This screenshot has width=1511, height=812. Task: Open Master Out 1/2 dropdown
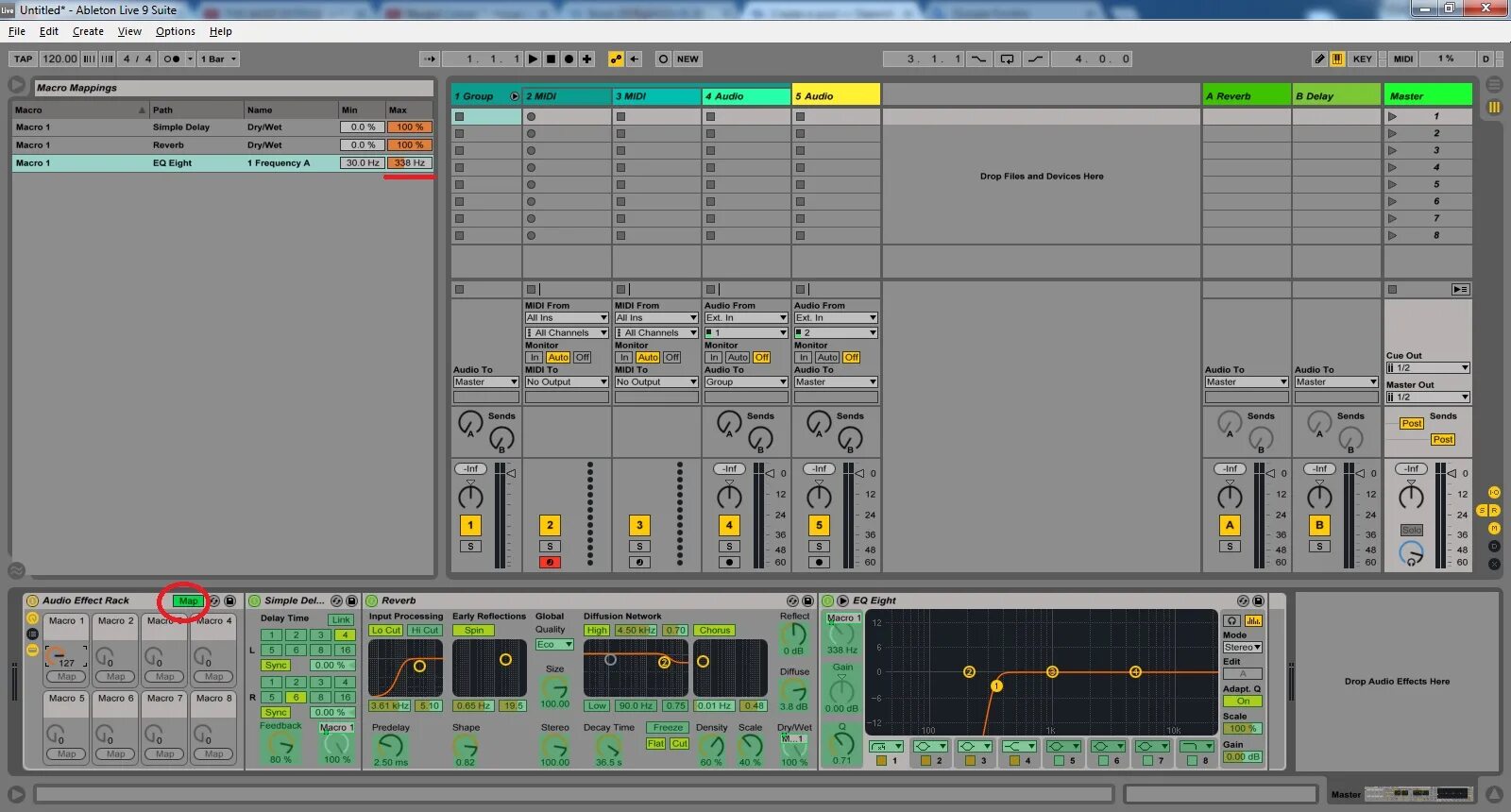[1428, 398]
